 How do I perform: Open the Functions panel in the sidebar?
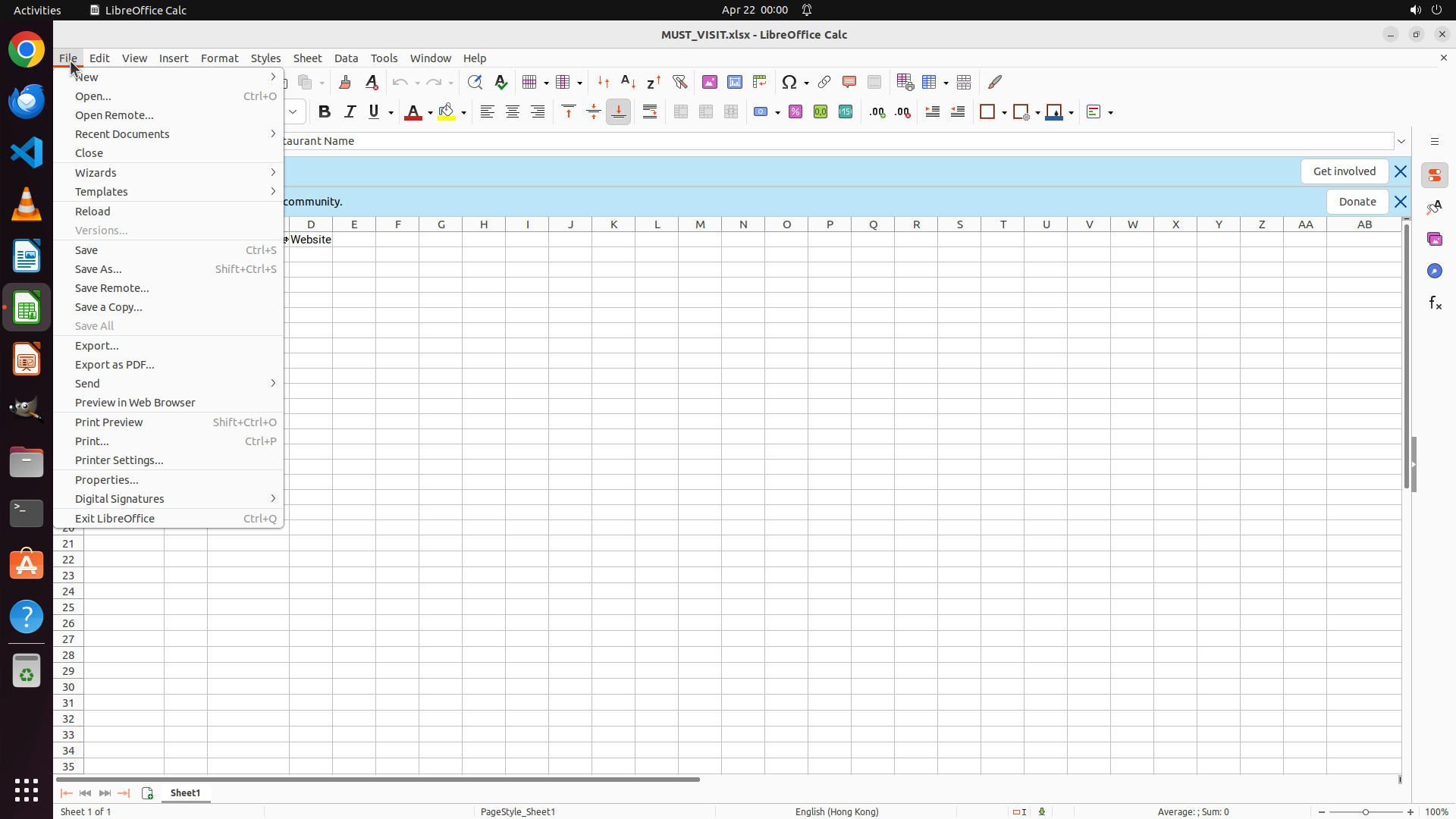click(x=1435, y=303)
